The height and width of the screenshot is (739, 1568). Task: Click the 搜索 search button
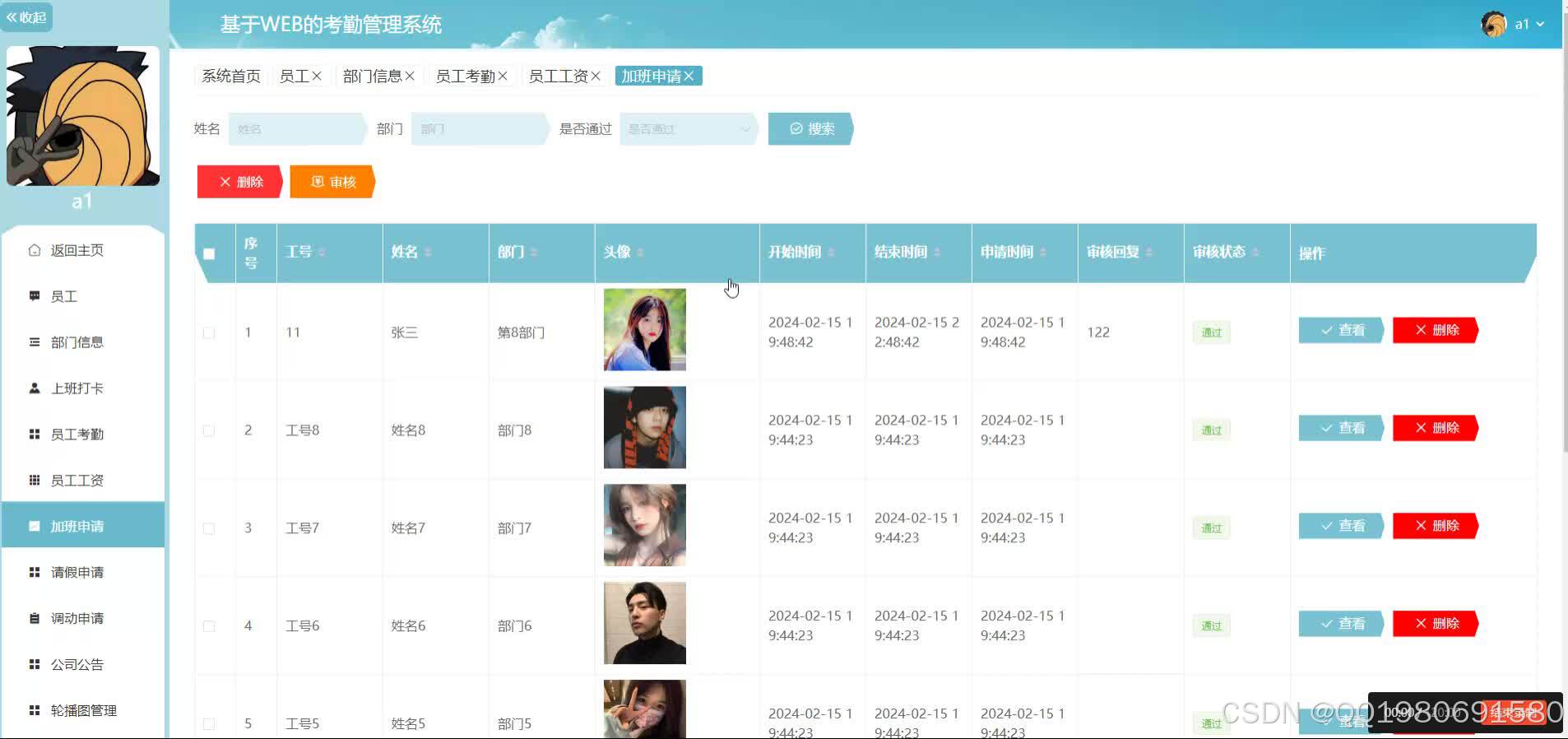[x=810, y=129]
